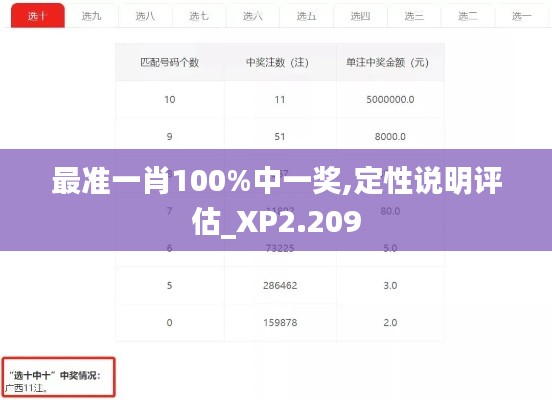The width and height of the screenshot is (552, 400).
Task: Switch to the 选一 tab
Action: [522, 15]
